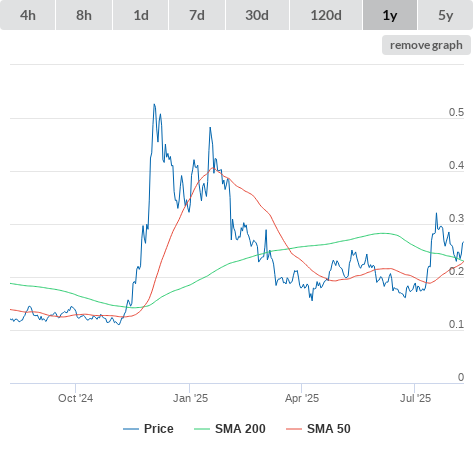
Task: Click the SMA 50 peak near 0.4
Action: pyautogui.click(x=213, y=168)
